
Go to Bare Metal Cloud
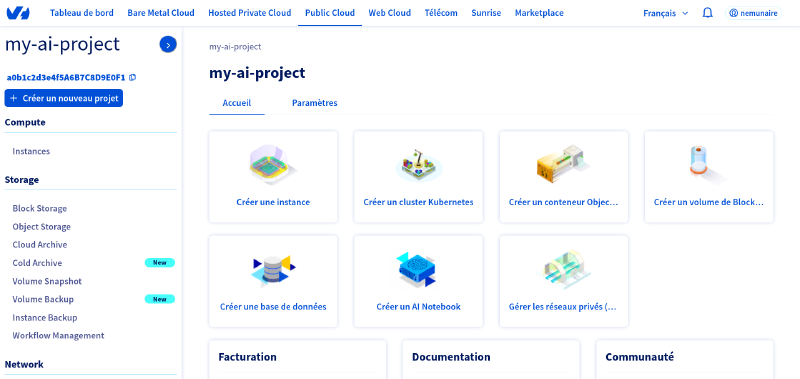(x=161, y=13)
